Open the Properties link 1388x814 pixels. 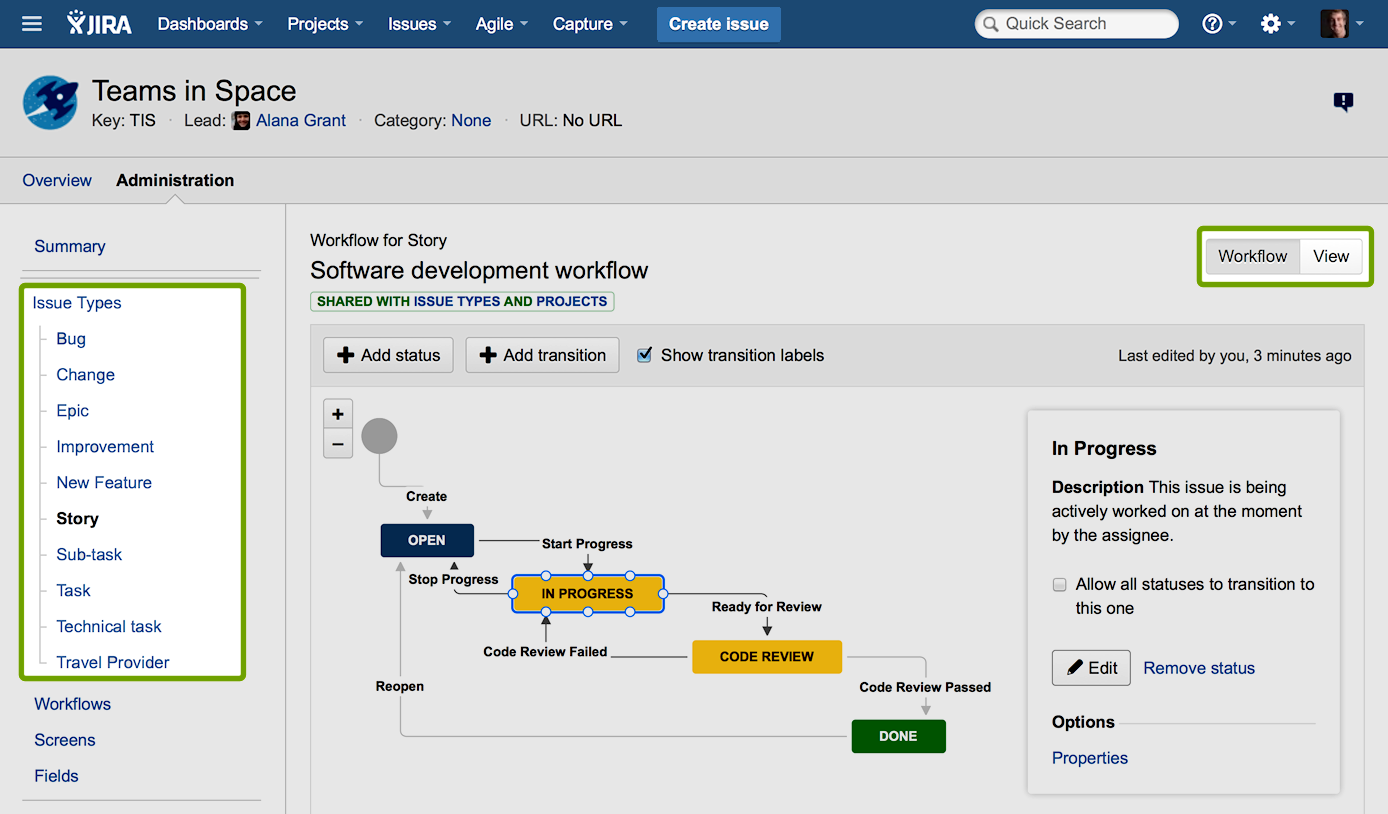click(1090, 758)
